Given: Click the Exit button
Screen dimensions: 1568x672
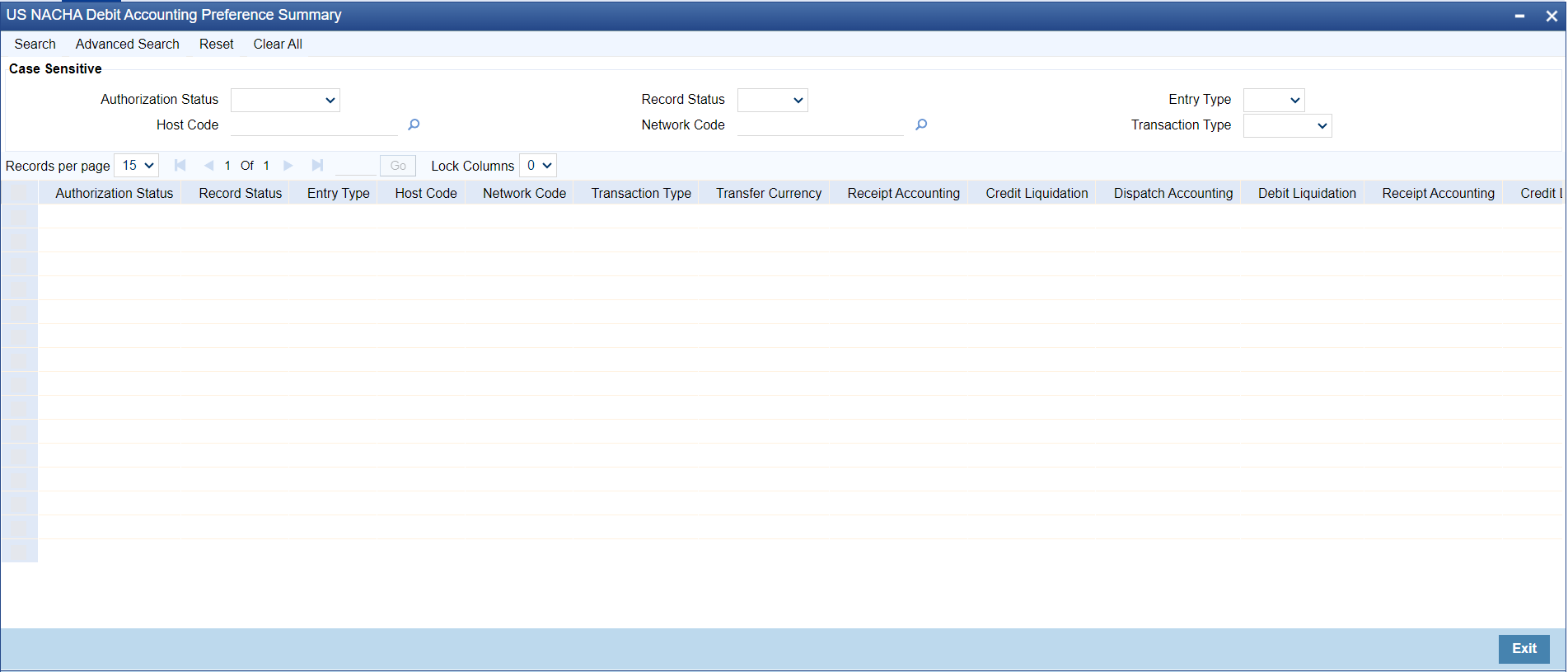Looking at the screenshot, I should pyautogui.click(x=1524, y=649).
